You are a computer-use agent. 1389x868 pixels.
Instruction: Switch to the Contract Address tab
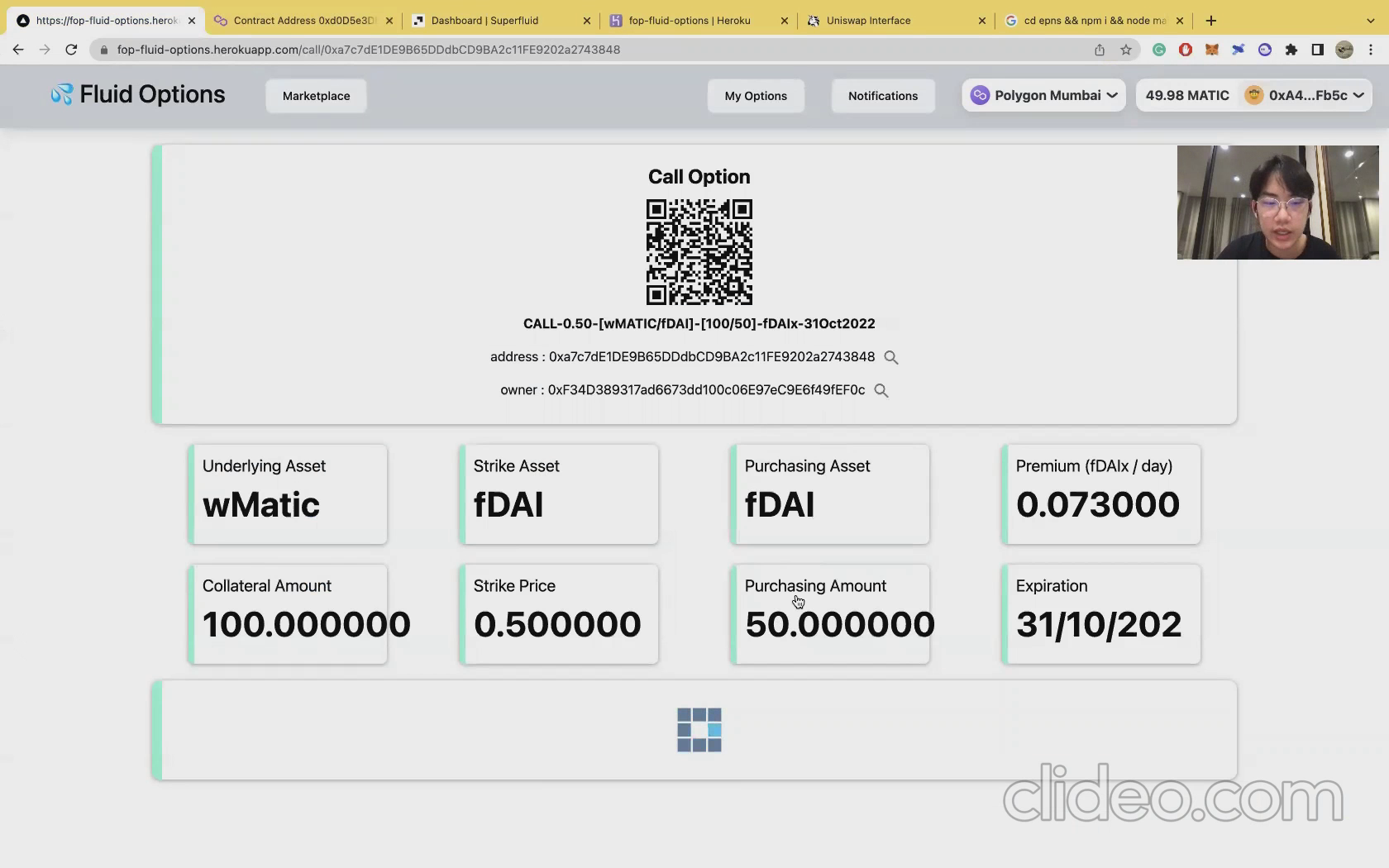303,21
